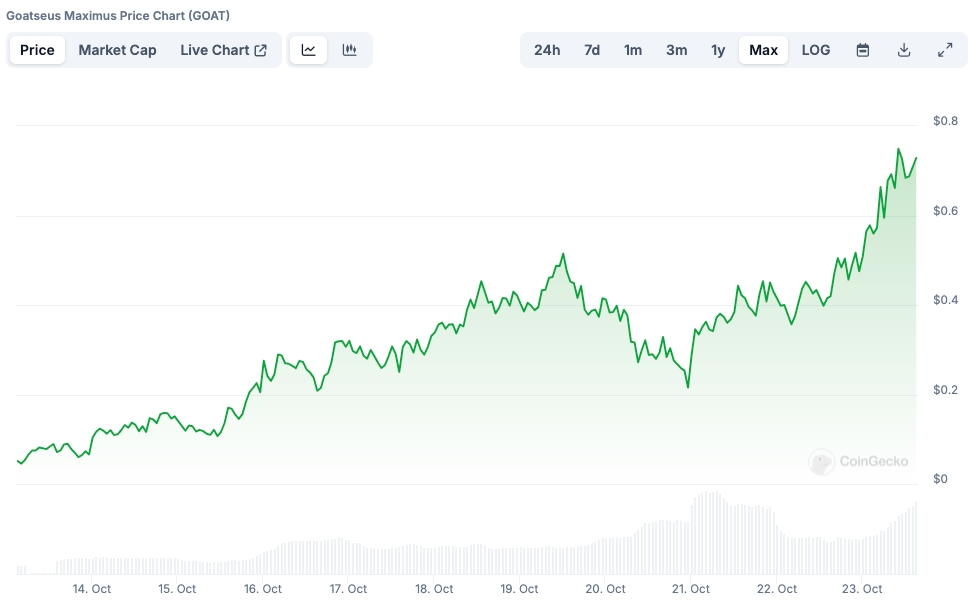Screen dimensions: 968x607
Task: Select the Price tab
Action: tap(37, 50)
